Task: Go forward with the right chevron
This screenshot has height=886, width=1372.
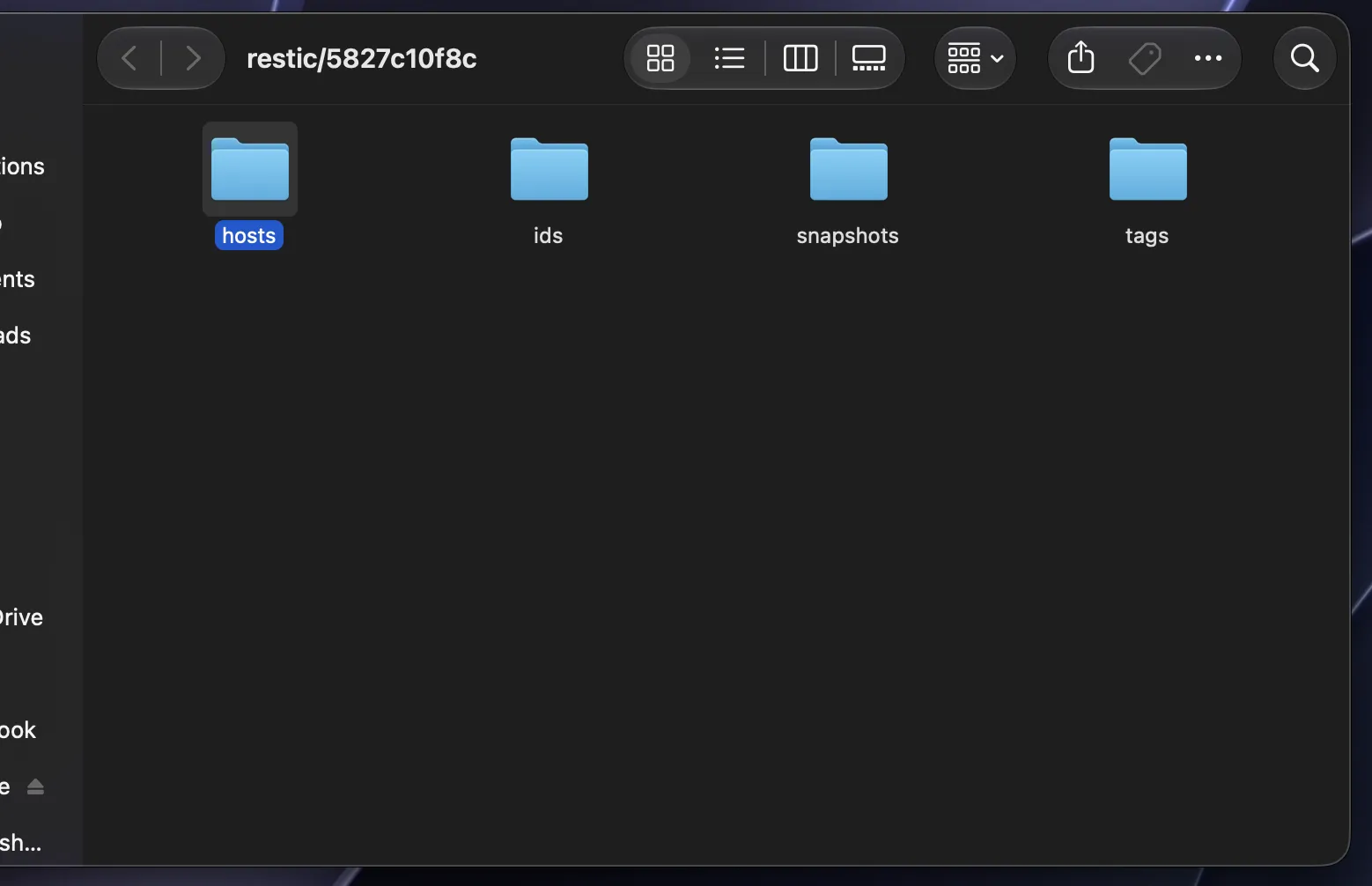Action: 193,58
